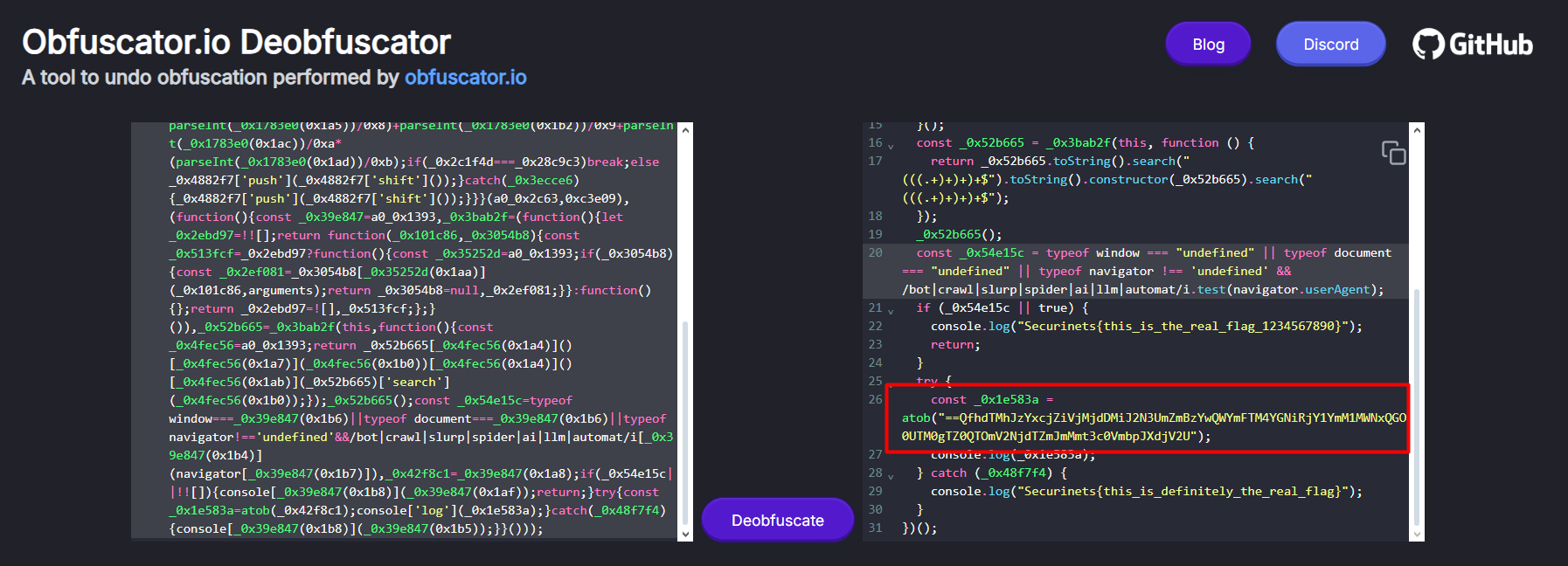Click the 'return;' statement on line 23
Viewport: 1568px width, 566px height.
click(x=955, y=344)
